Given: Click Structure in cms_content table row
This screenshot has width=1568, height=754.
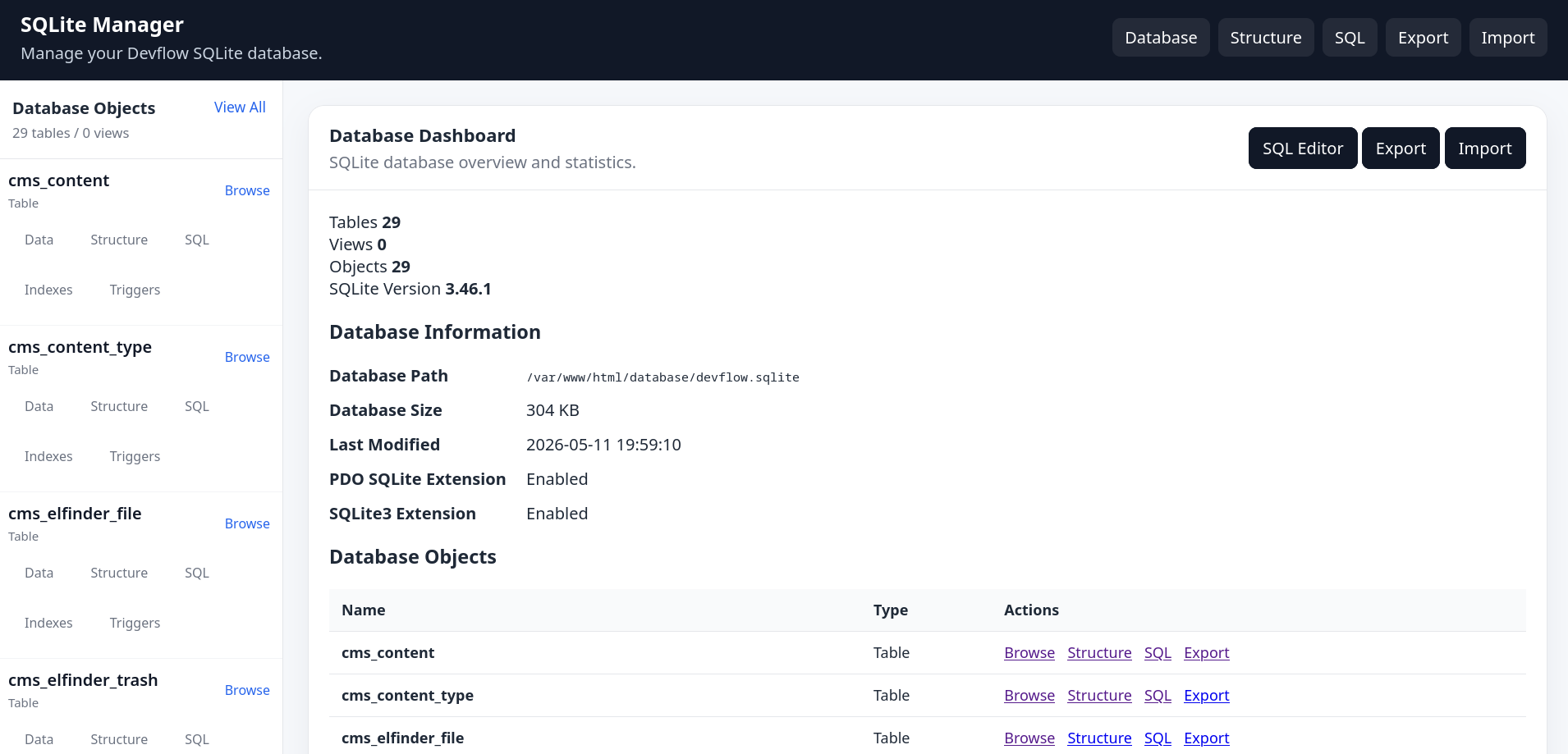Looking at the screenshot, I should 1099,653.
